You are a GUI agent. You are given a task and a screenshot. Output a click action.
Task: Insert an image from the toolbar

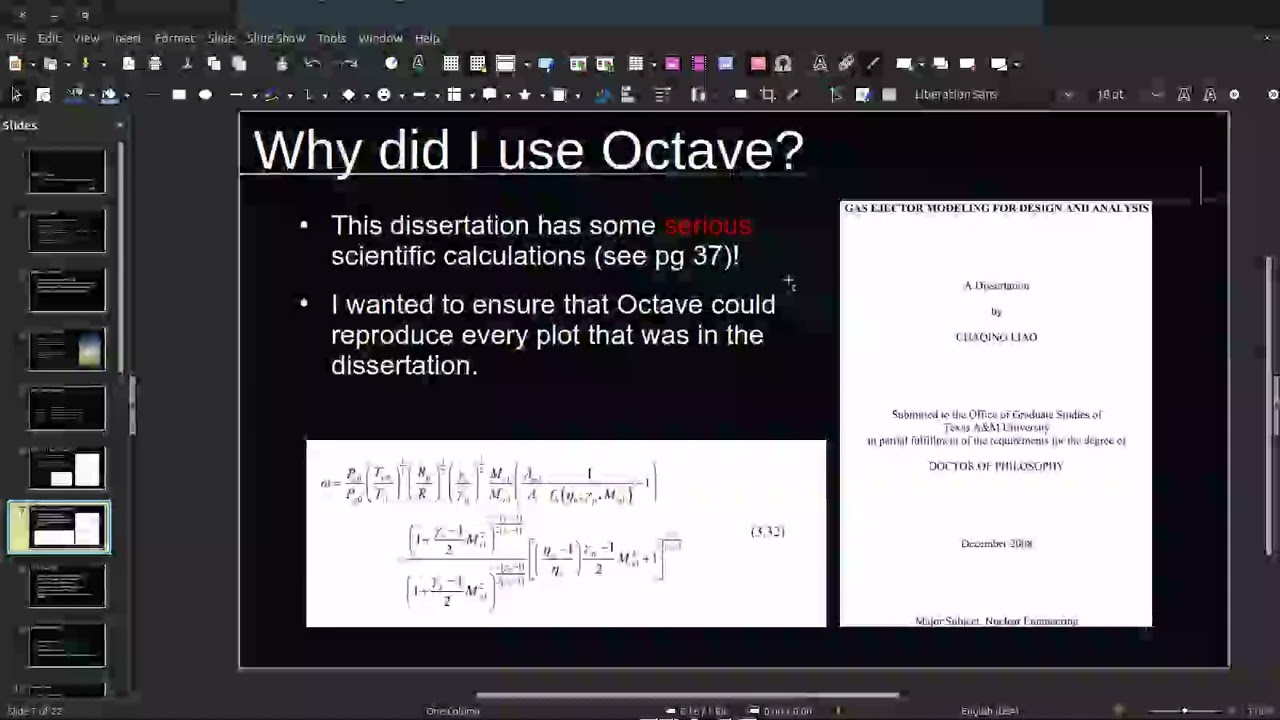pyautogui.click(x=672, y=64)
